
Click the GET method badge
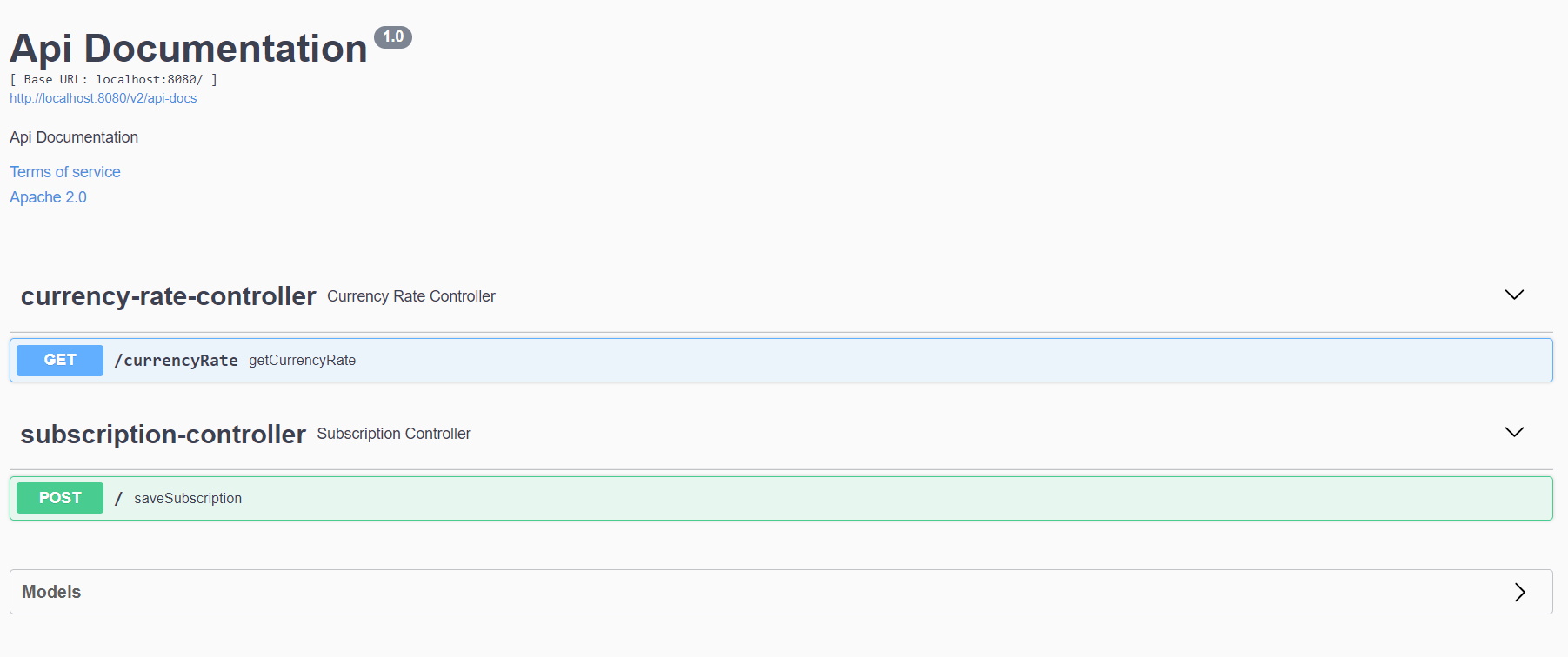[60, 360]
